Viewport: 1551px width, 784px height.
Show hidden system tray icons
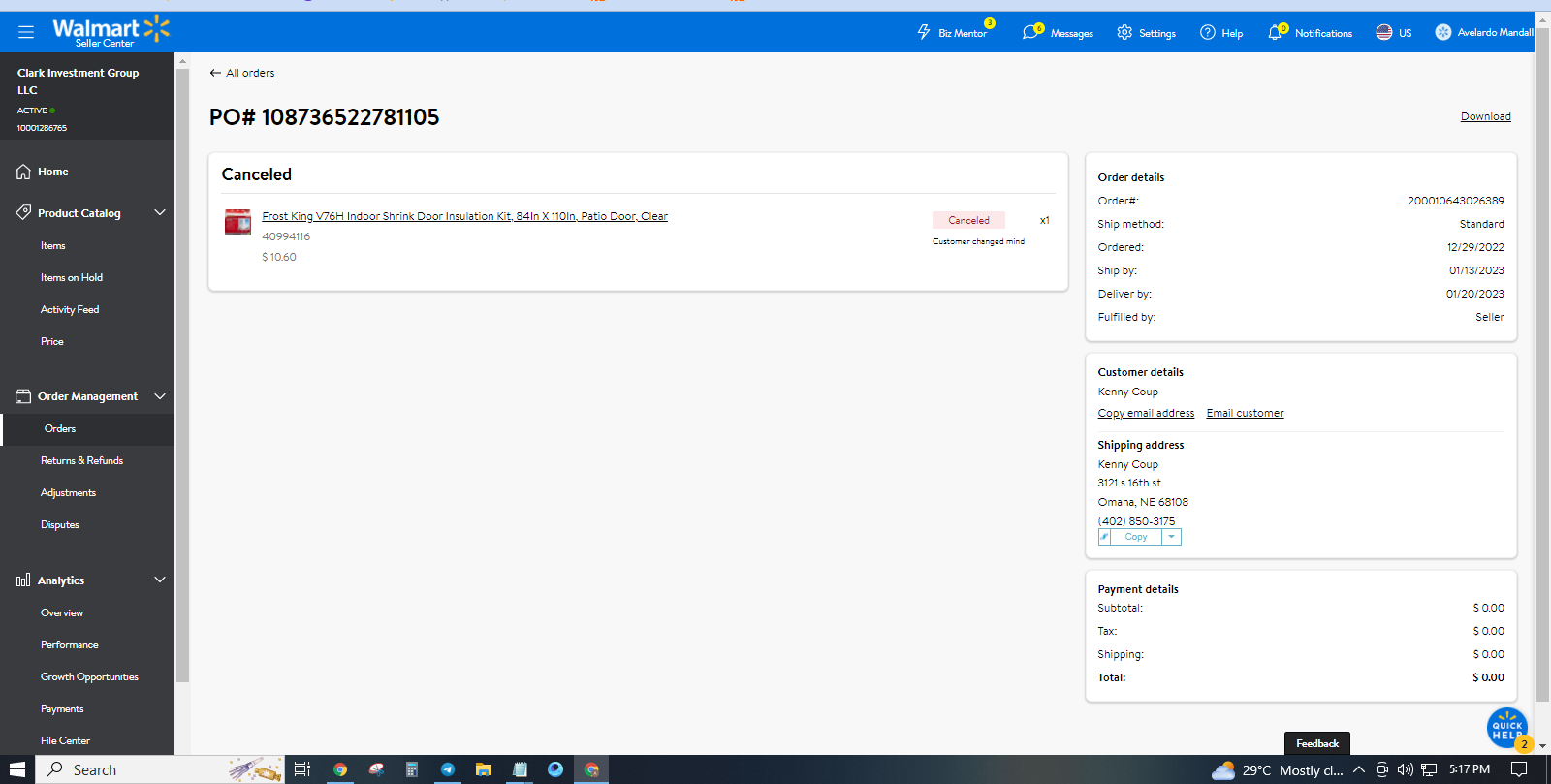1359,769
